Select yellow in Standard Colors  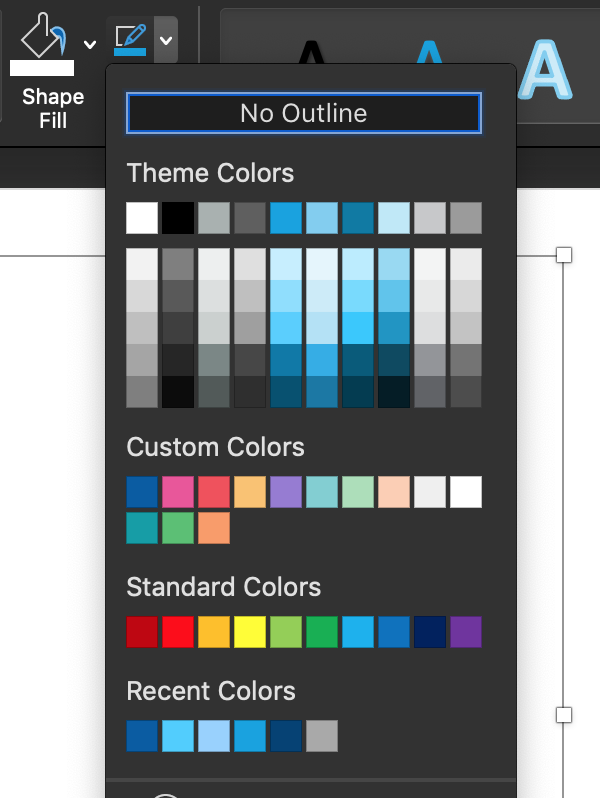(250, 632)
